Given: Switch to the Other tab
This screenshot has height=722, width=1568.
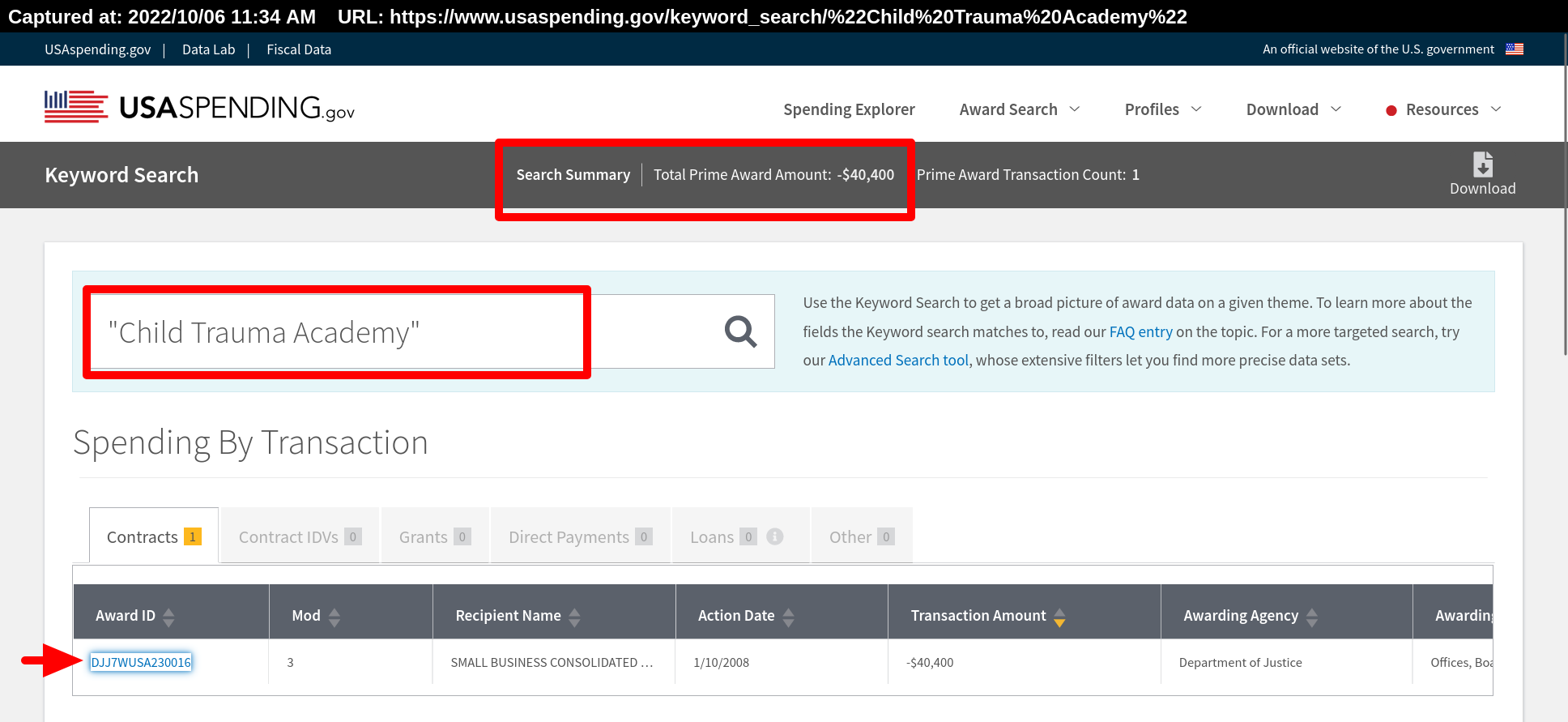Looking at the screenshot, I should point(862,536).
